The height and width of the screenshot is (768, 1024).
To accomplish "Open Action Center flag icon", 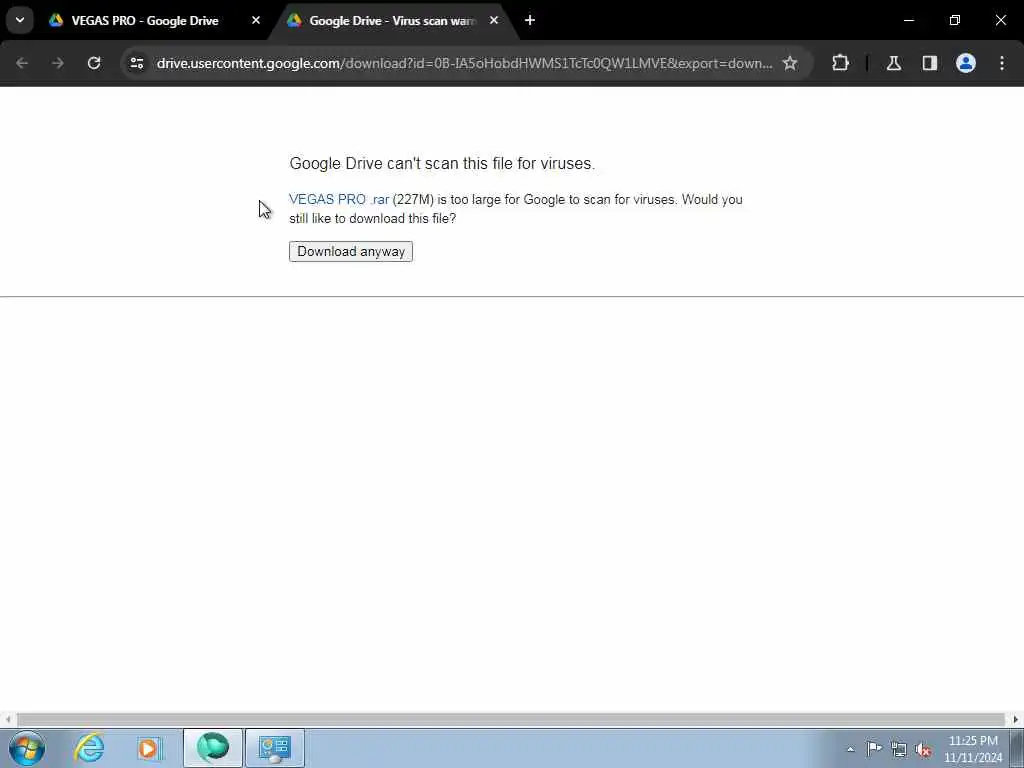I will click(874, 749).
